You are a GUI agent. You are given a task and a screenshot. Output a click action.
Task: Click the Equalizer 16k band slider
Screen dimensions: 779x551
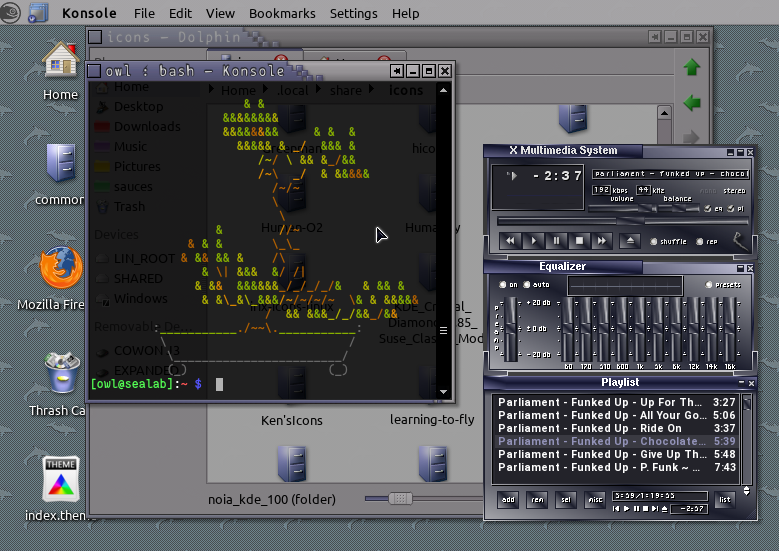[x=729, y=329]
